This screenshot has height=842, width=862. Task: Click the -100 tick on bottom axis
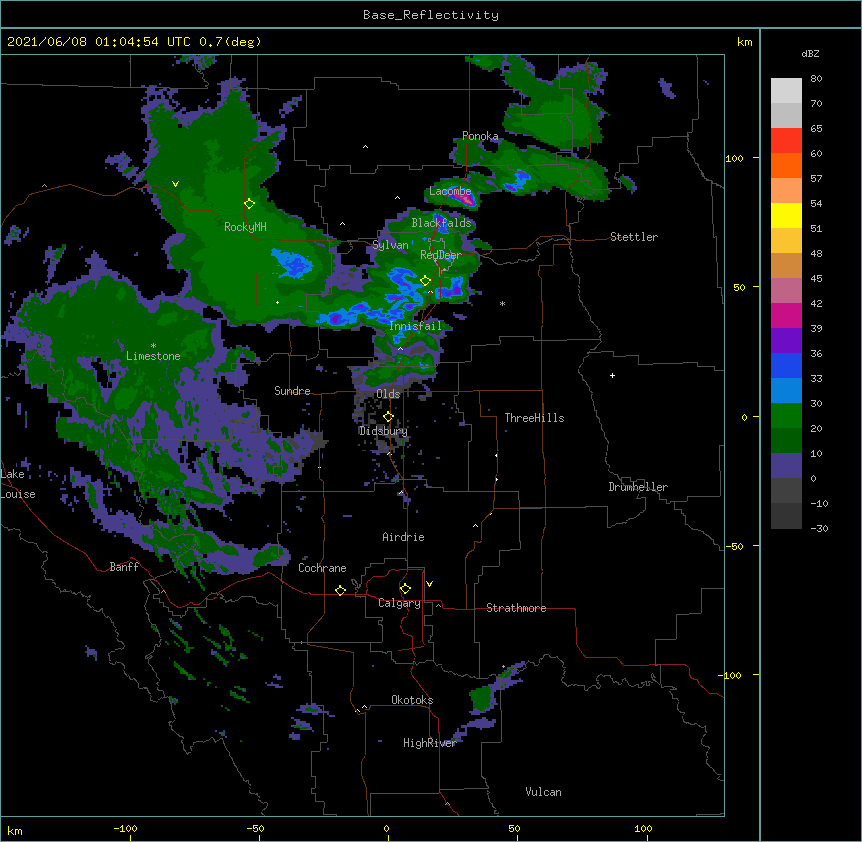(x=125, y=829)
